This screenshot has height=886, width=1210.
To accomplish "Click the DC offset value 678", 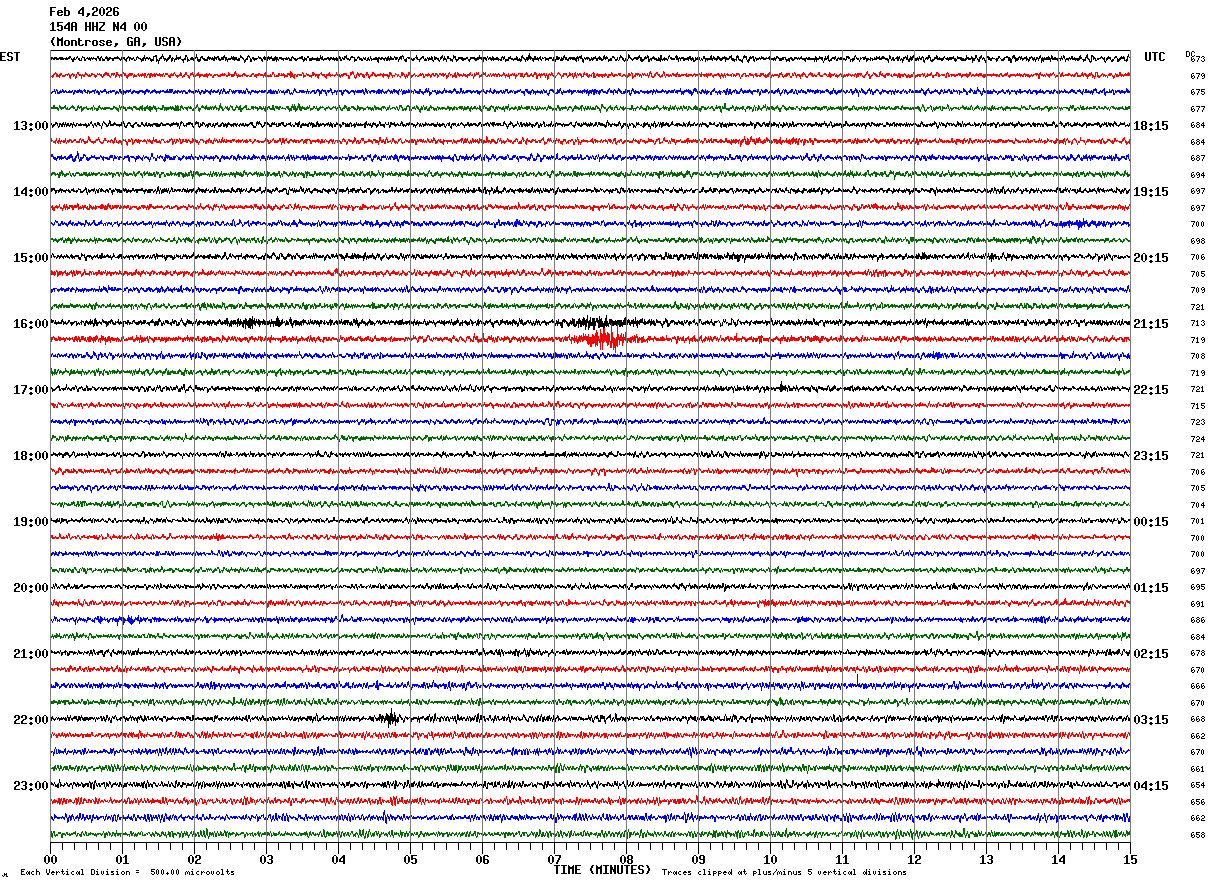I will (1198, 654).
